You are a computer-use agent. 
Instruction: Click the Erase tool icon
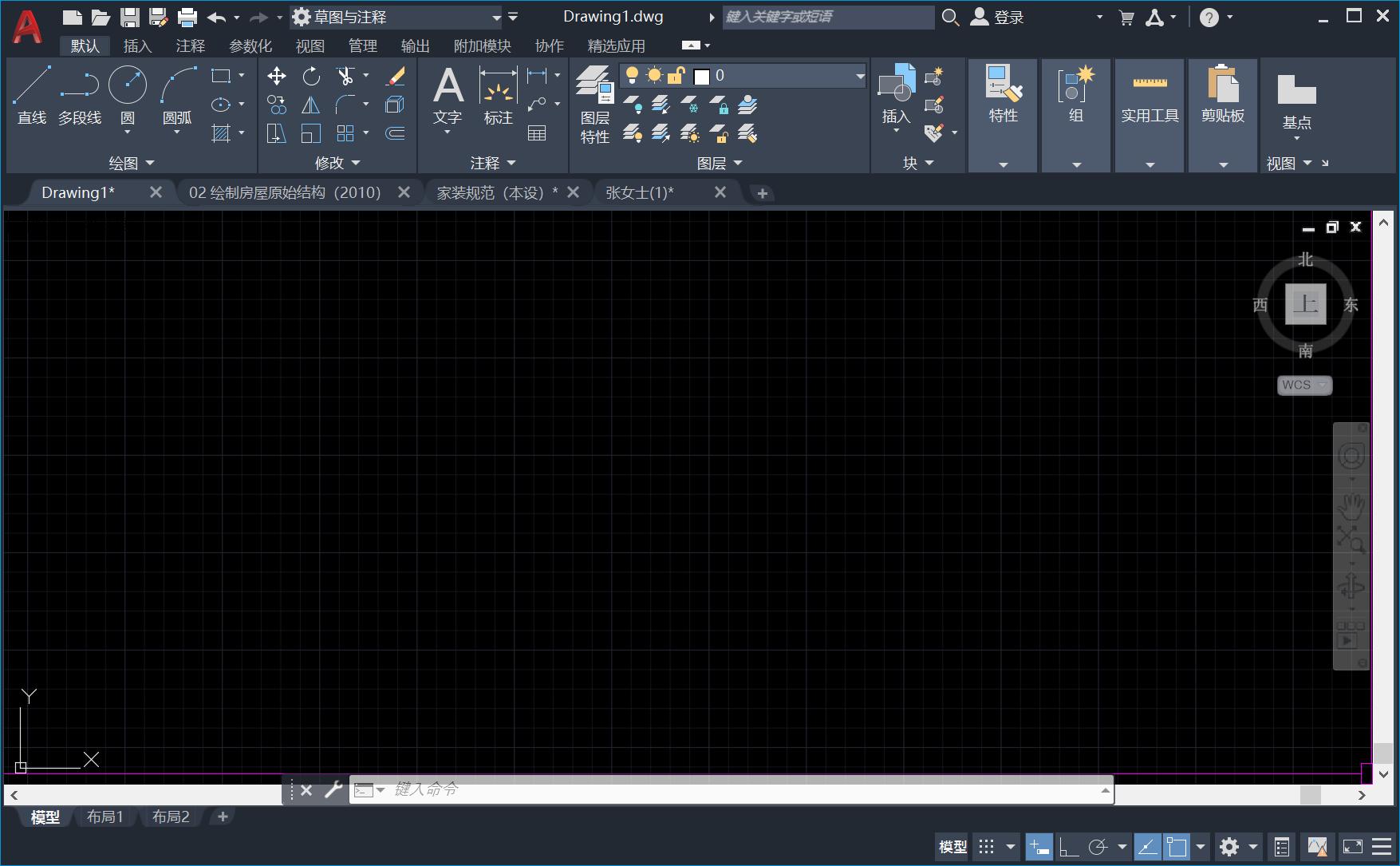click(395, 76)
